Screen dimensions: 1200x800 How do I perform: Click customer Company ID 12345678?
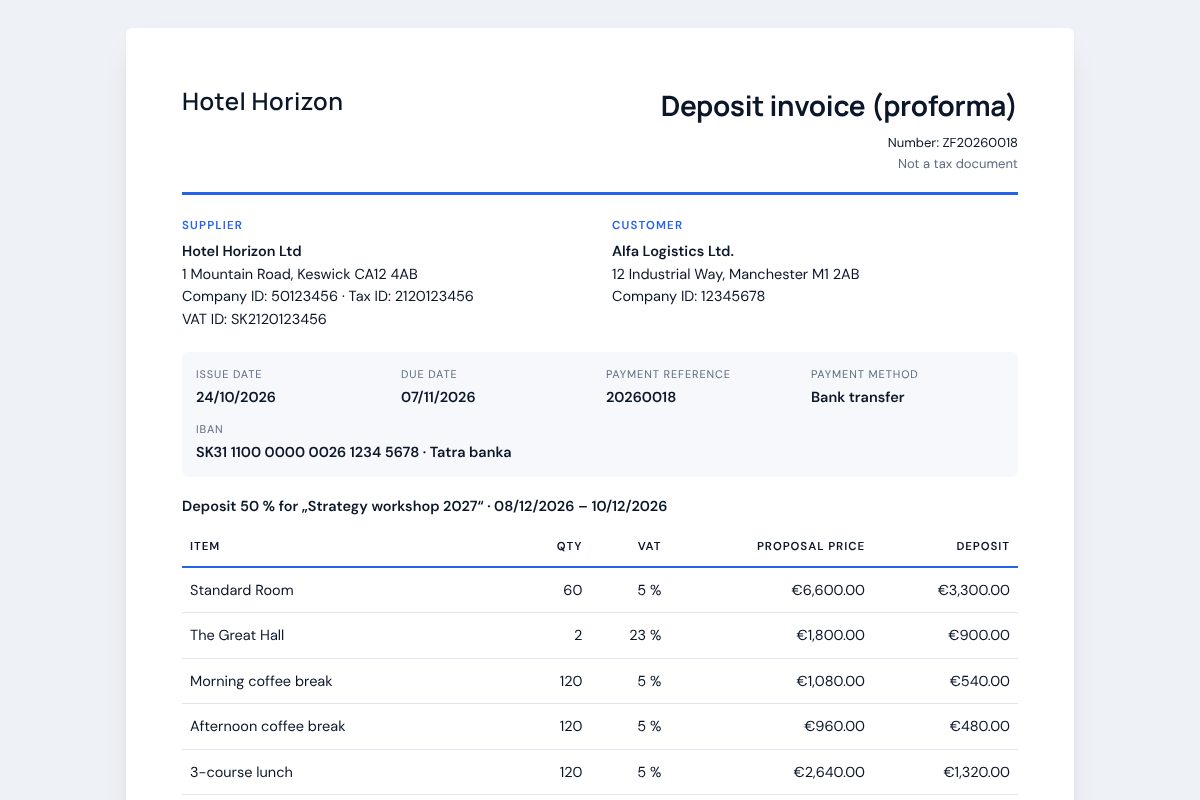688,297
